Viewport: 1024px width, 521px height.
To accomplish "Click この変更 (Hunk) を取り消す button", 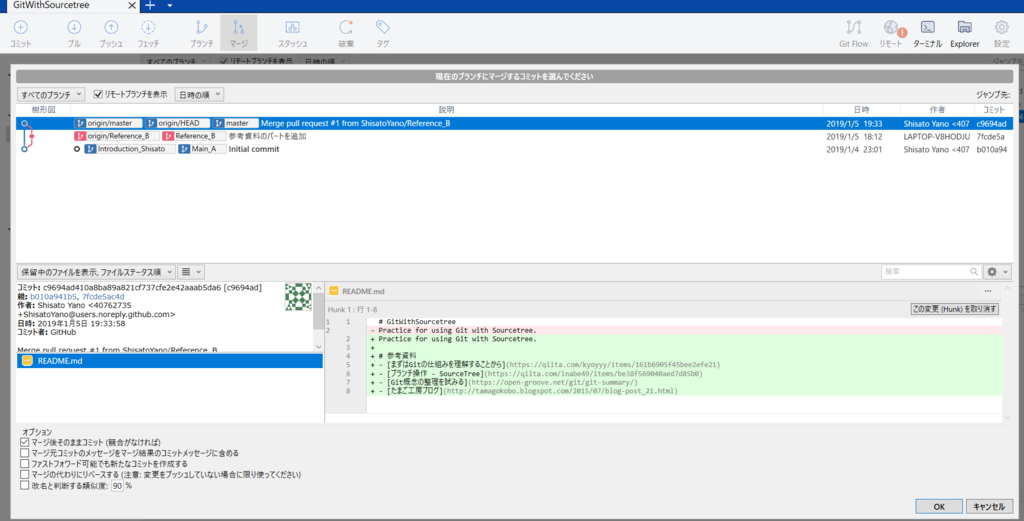I will 954,309.
